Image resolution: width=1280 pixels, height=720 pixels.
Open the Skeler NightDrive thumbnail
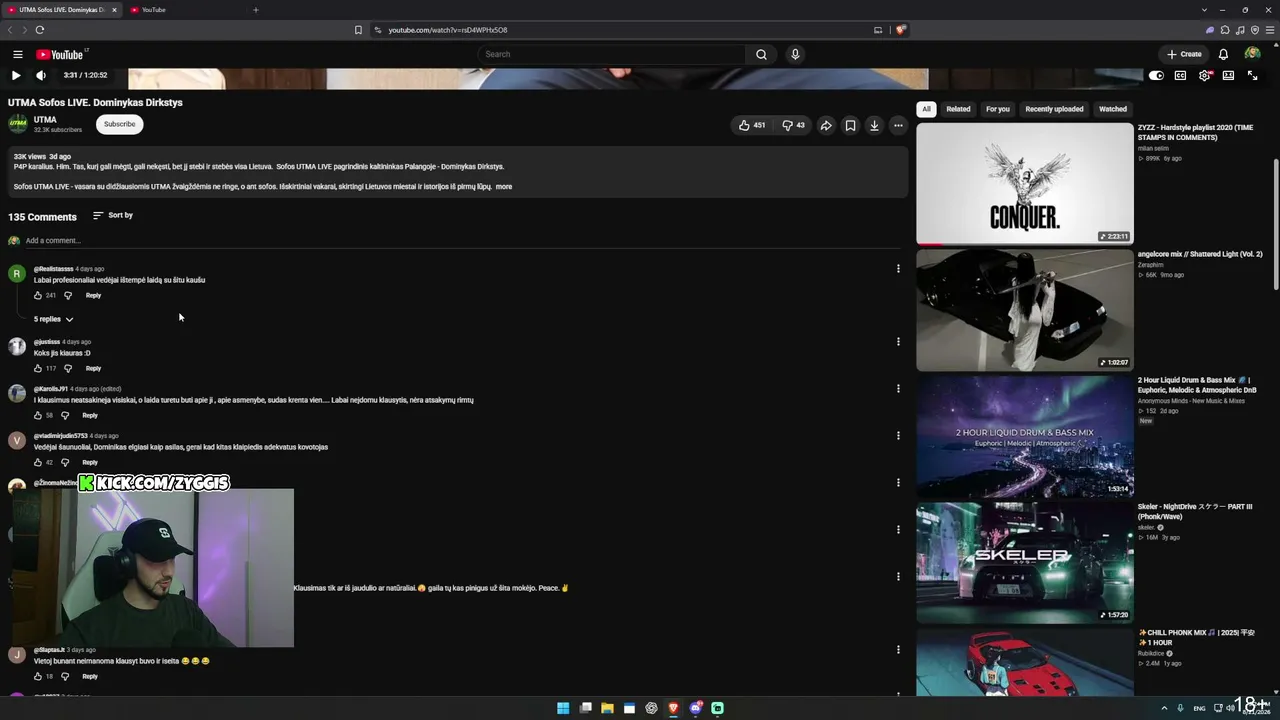pyautogui.click(x=1025, y=563)
